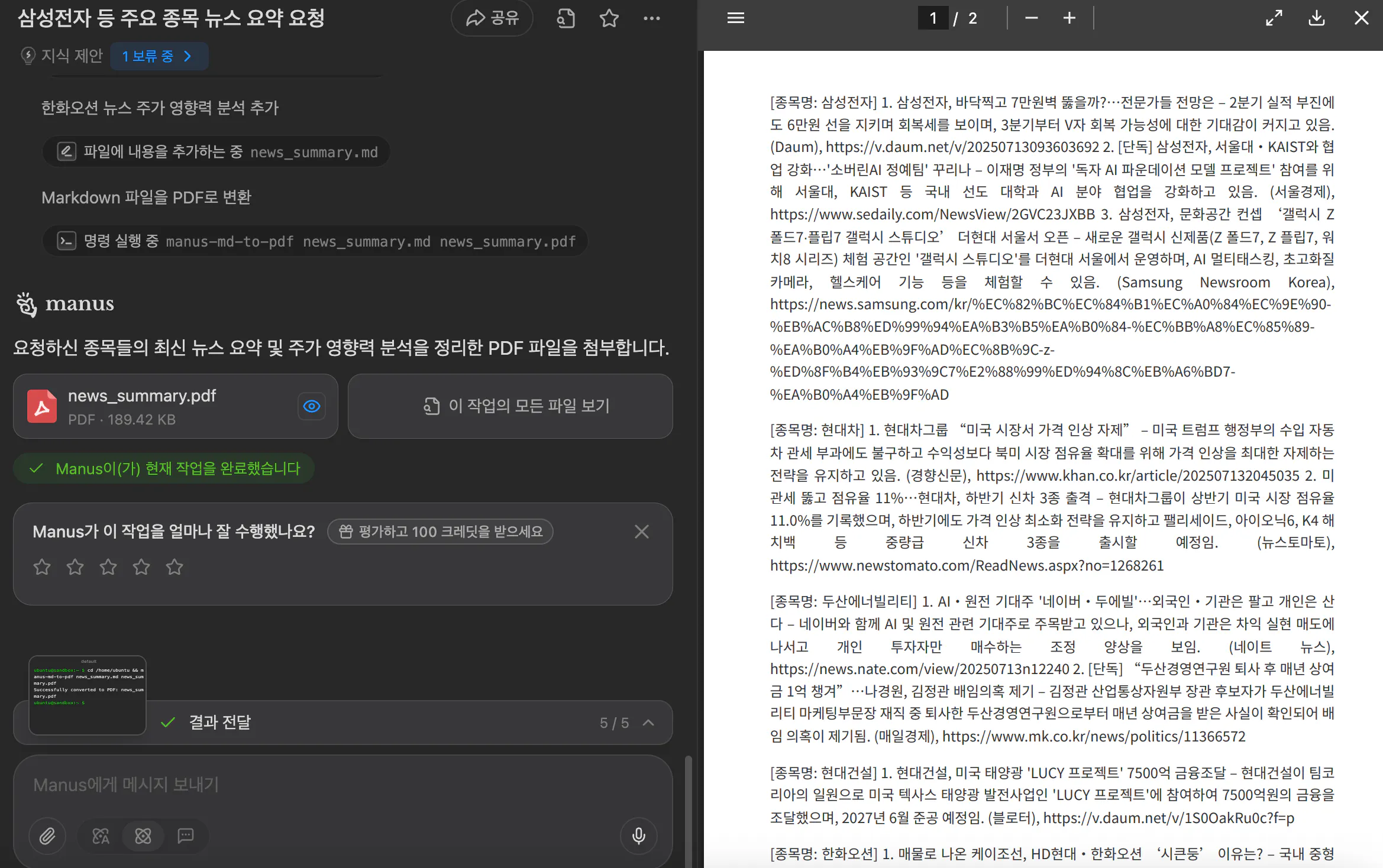Open file search in the conversation
The width and height of the screenshot is (1383, 868).
566,18
